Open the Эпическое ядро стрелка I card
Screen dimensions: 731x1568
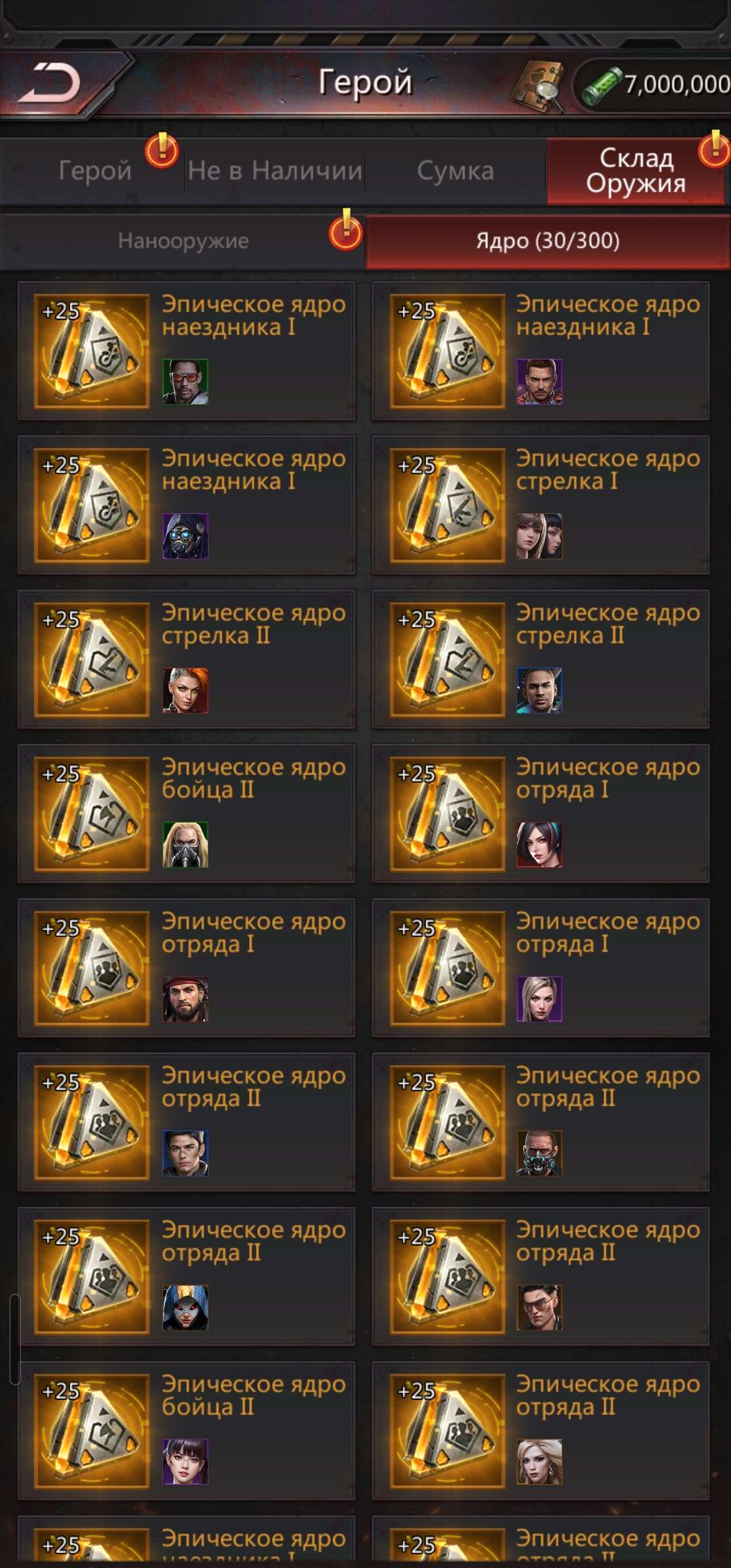(540, 505)
